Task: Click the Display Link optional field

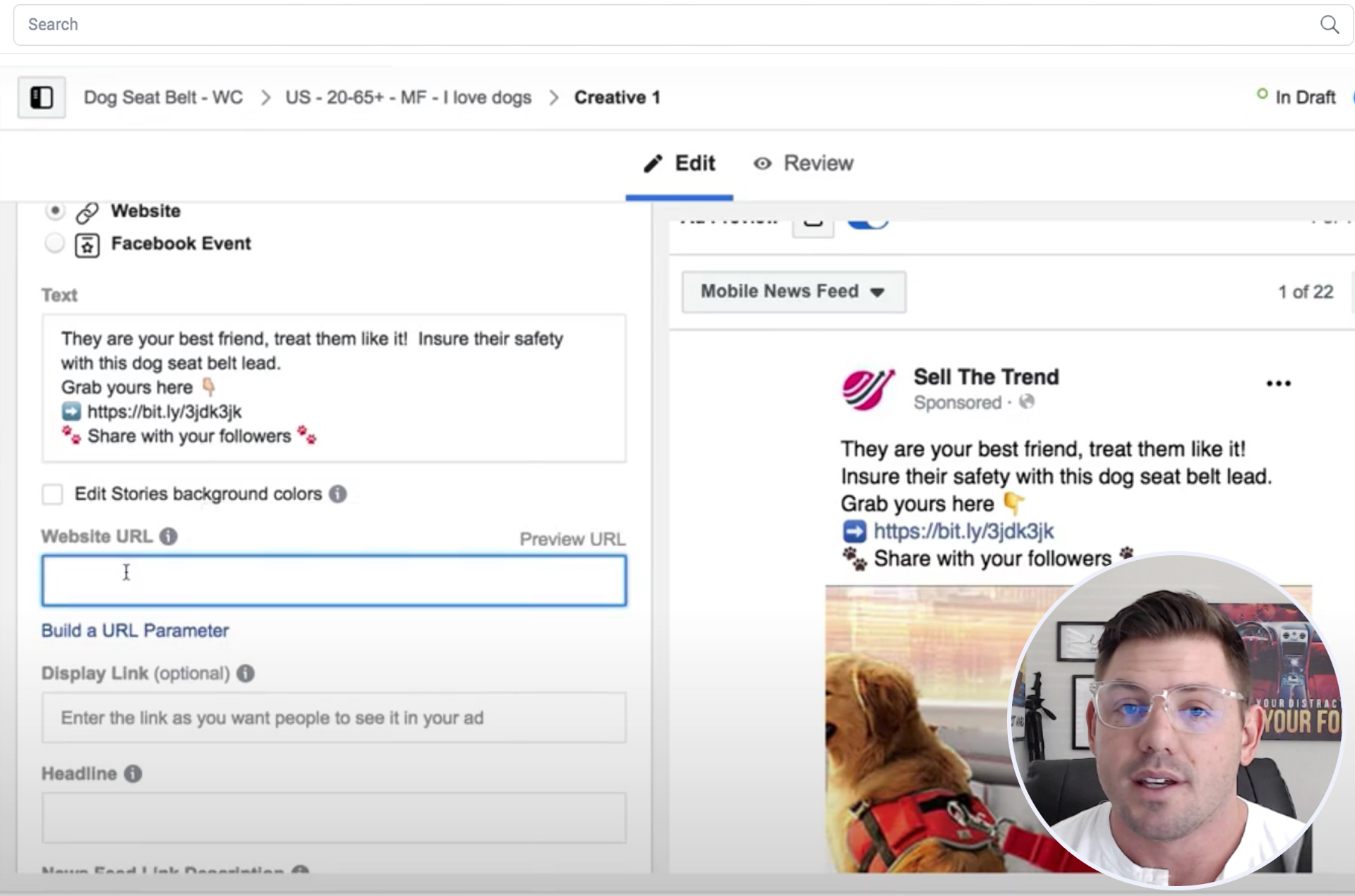Action: click(334, 718)
